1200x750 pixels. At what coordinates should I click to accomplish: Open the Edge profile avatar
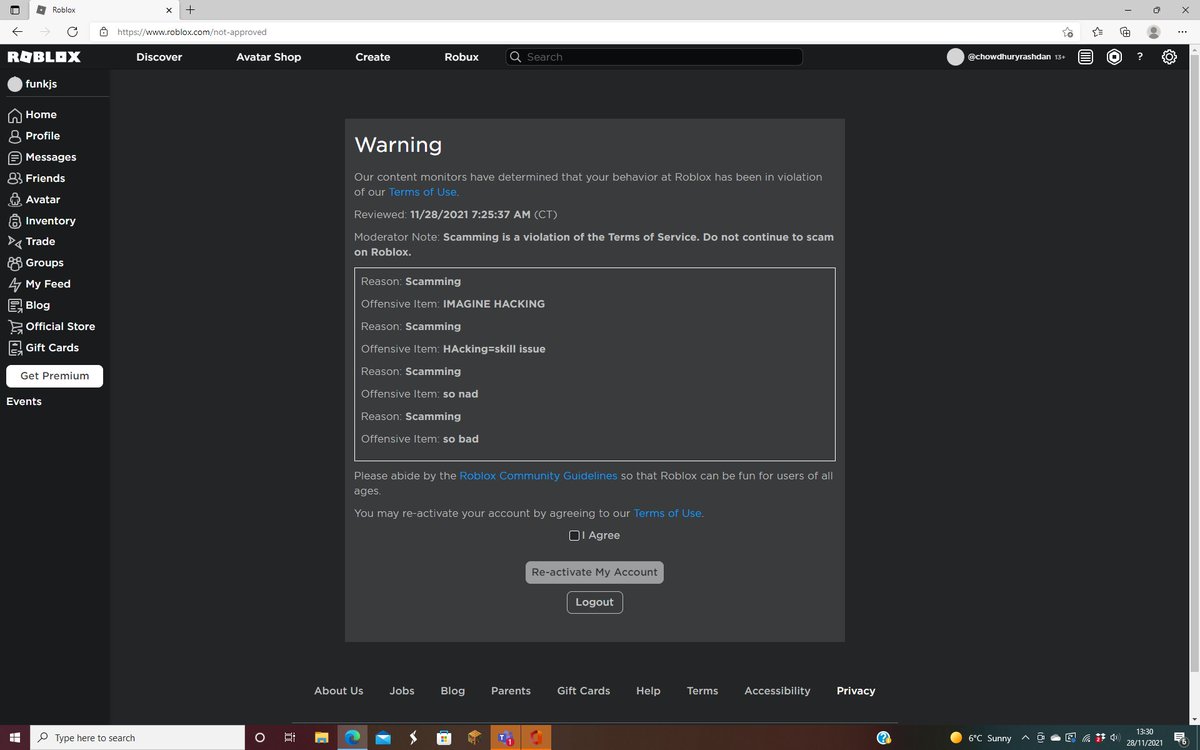(1154, 32)
